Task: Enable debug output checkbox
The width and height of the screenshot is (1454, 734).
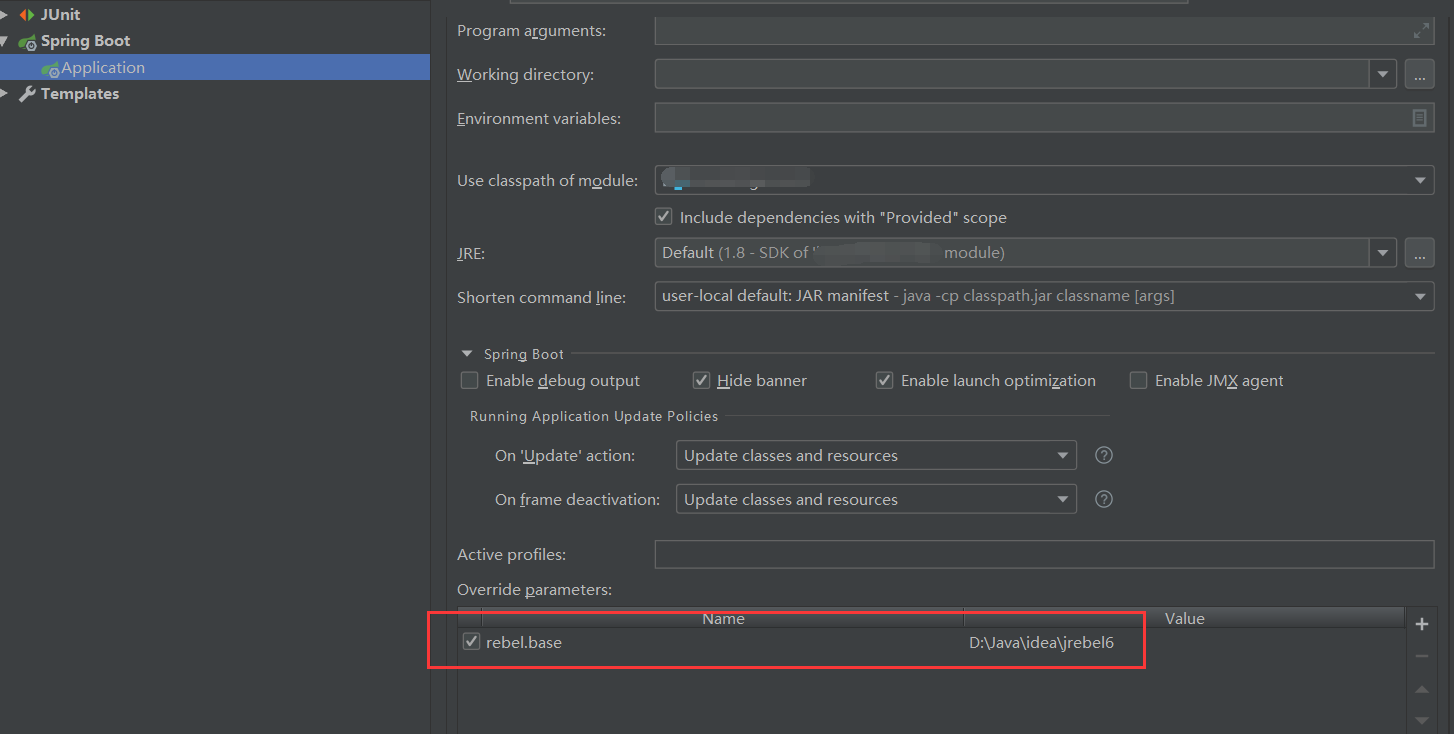Action: pyautogui.click(x=469, y=380)
